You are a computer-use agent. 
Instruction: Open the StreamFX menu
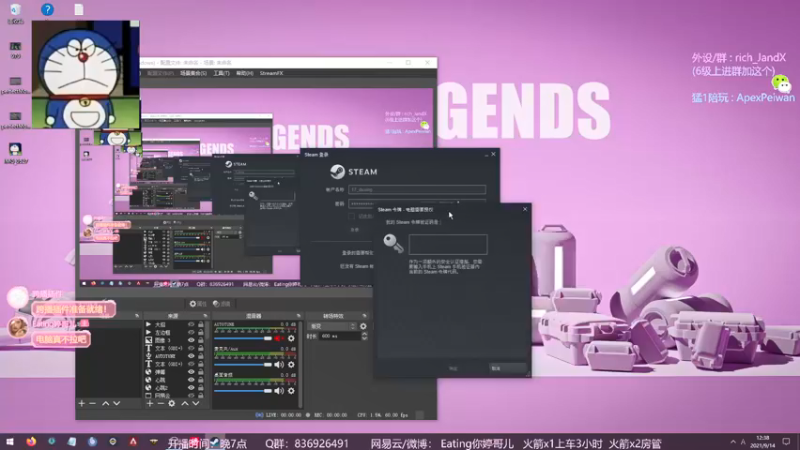click(271, 73)
